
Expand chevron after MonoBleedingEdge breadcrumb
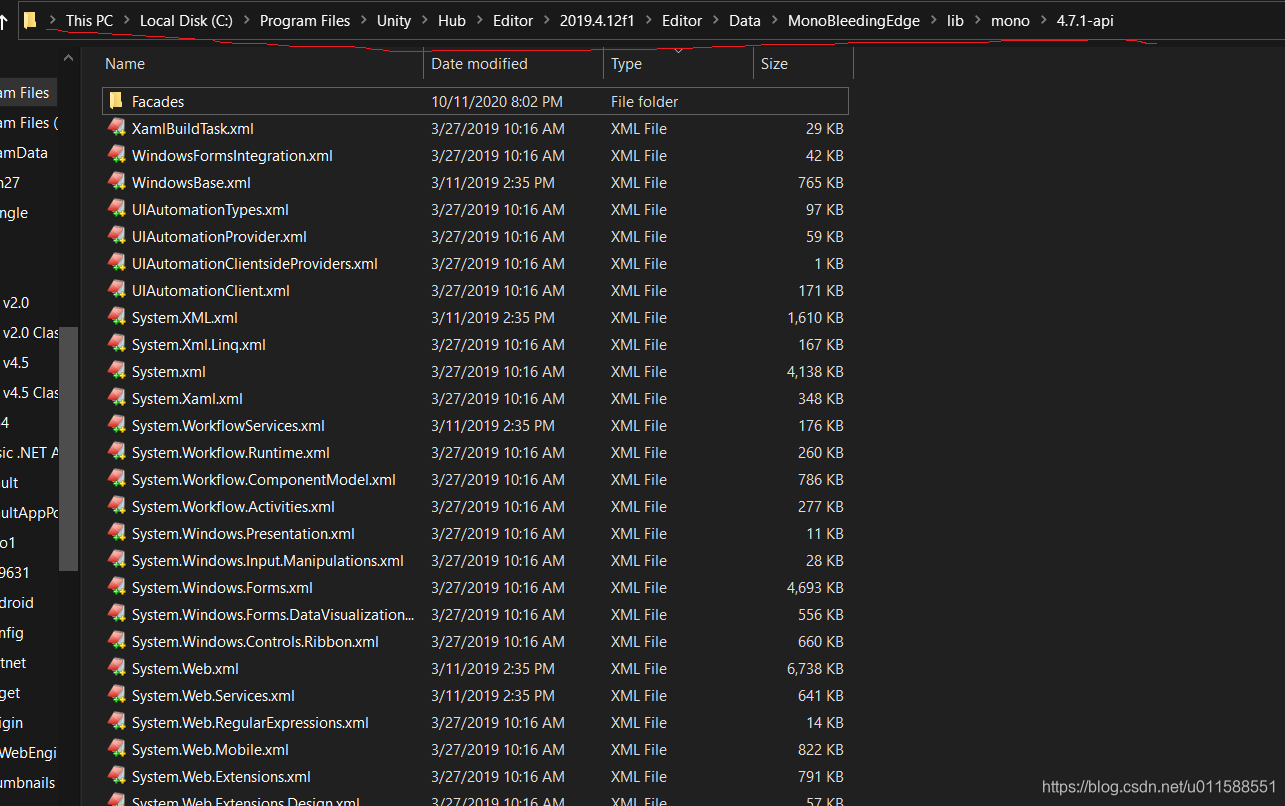point(933,21)
